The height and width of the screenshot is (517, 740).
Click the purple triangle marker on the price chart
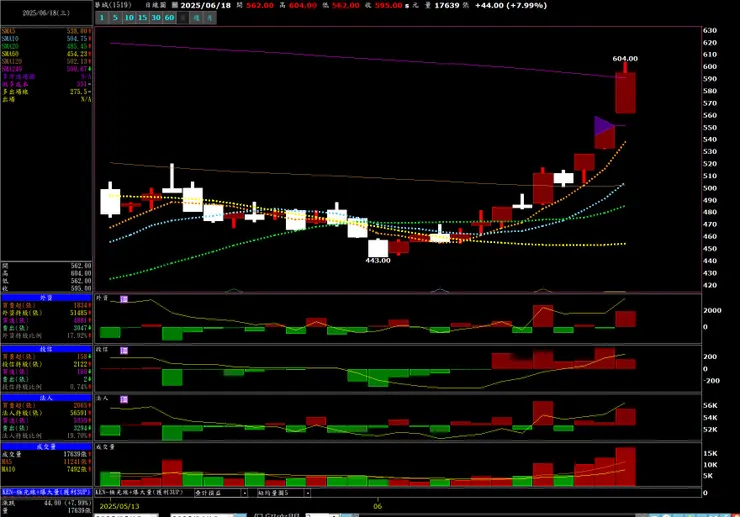coord(604,126)
